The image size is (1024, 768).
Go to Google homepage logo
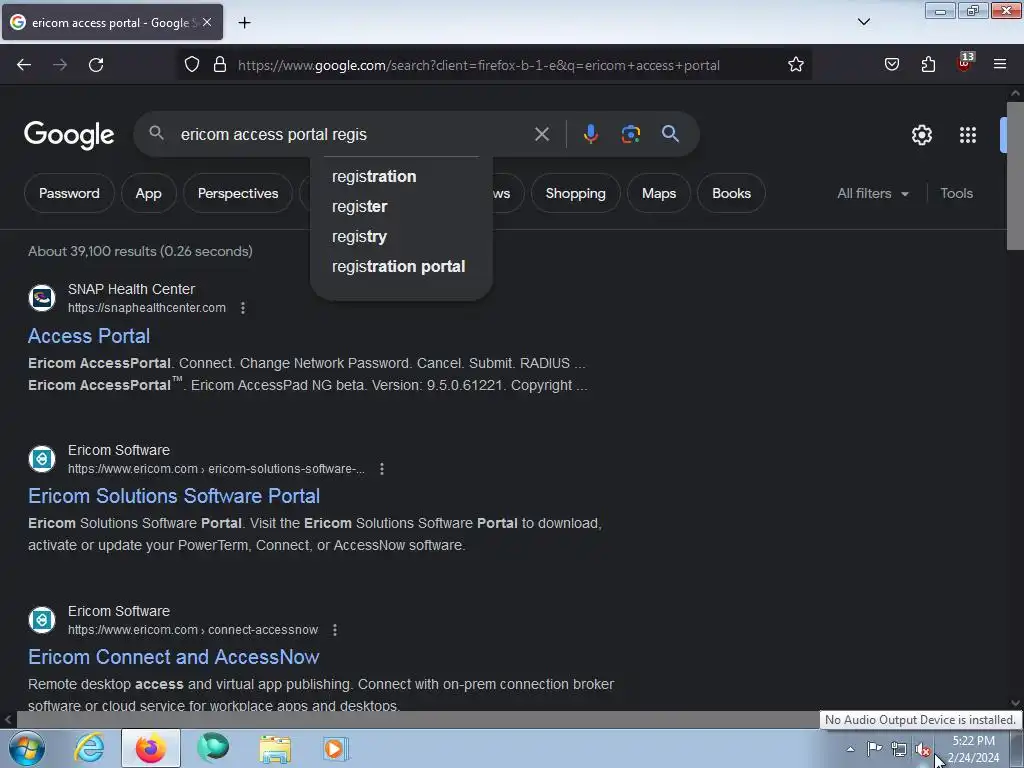pos(69,135)
